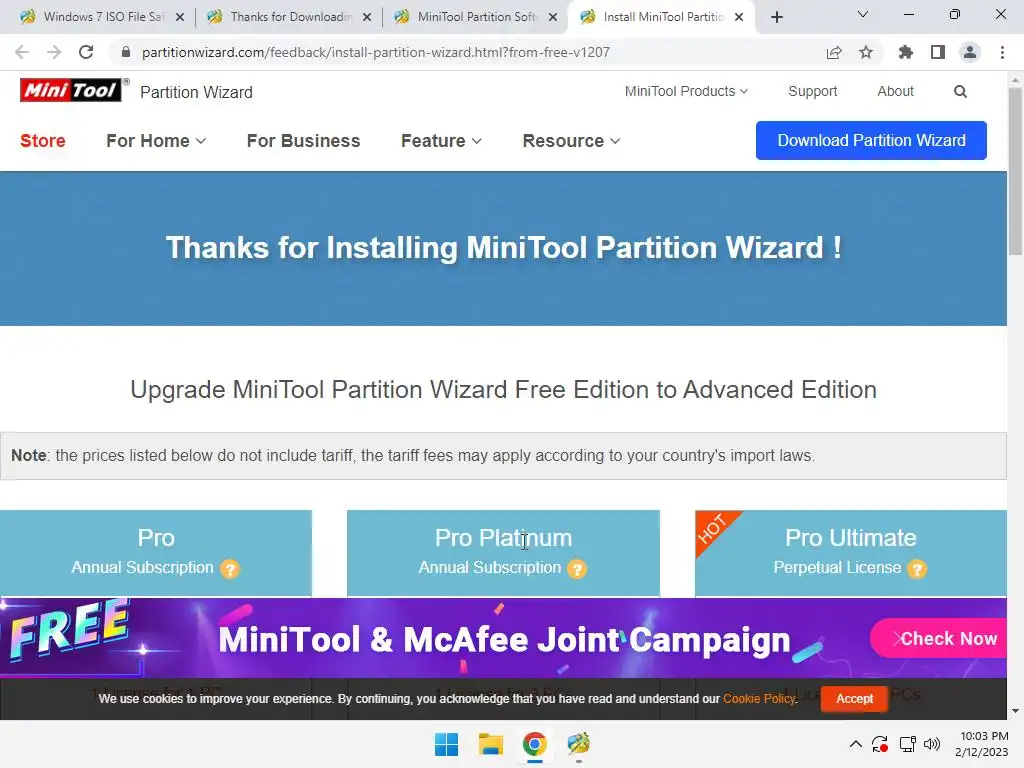Expand the MiniTool Products dropdown
This screenshot has height=768, width=1024.
pos(686,91)
